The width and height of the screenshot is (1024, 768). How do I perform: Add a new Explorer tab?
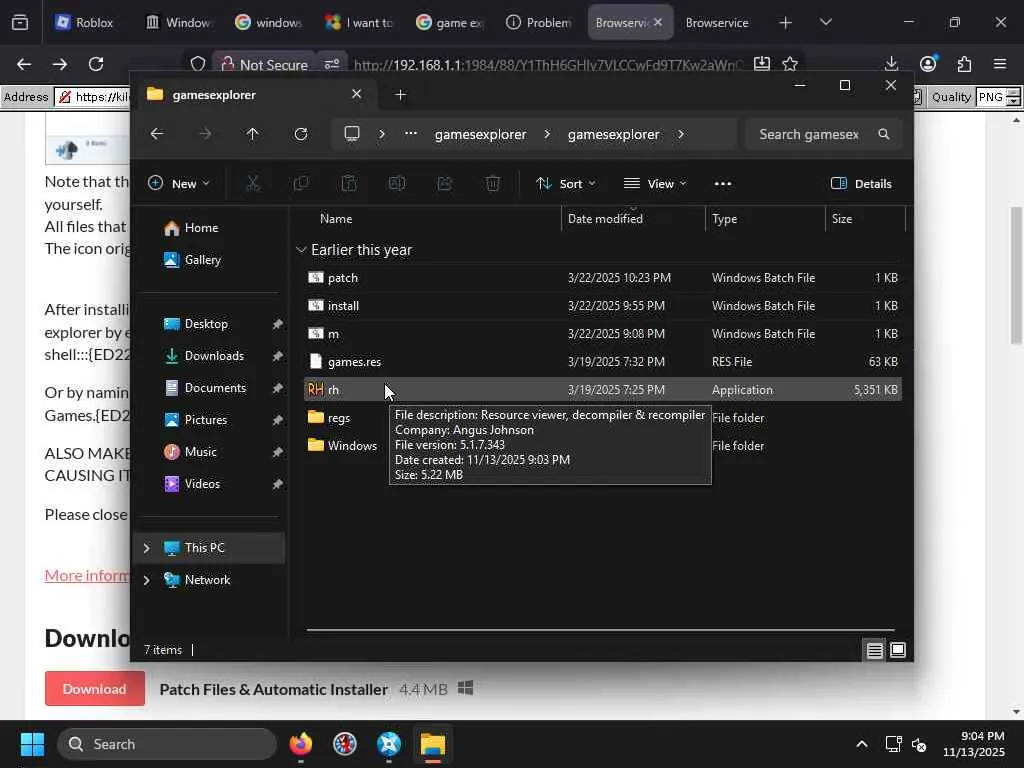[x=400, y=95]
